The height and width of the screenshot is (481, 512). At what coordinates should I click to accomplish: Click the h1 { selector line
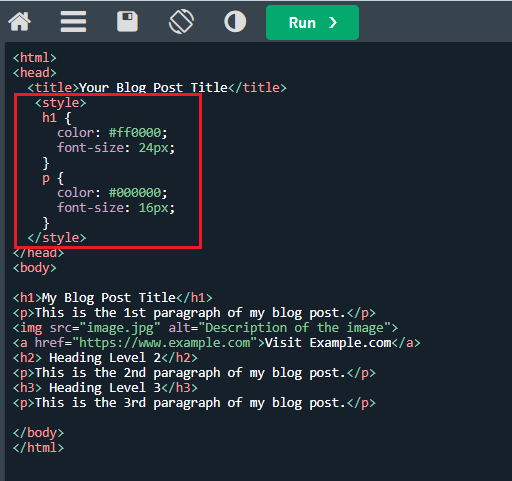point(57,118)
